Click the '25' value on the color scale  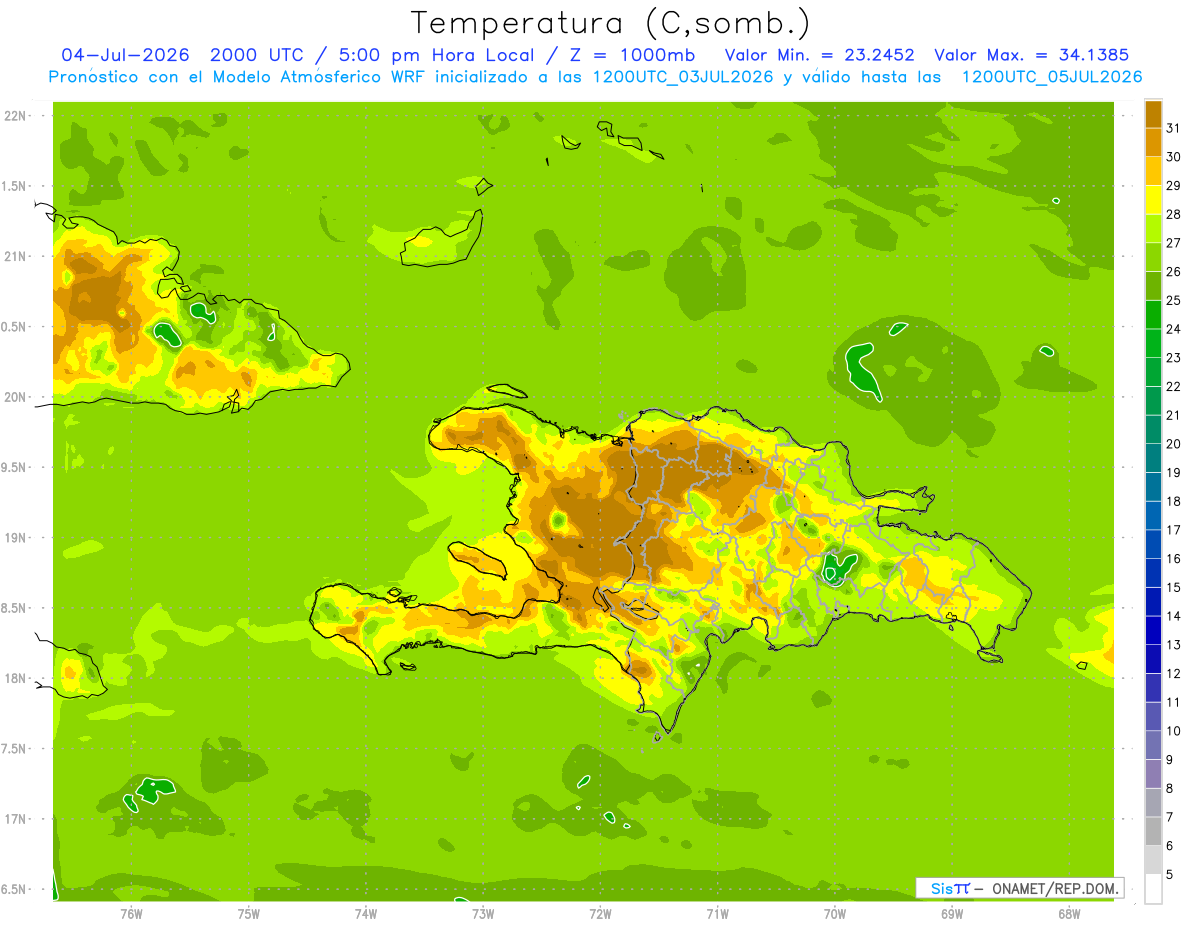[x=1174, y=300]
